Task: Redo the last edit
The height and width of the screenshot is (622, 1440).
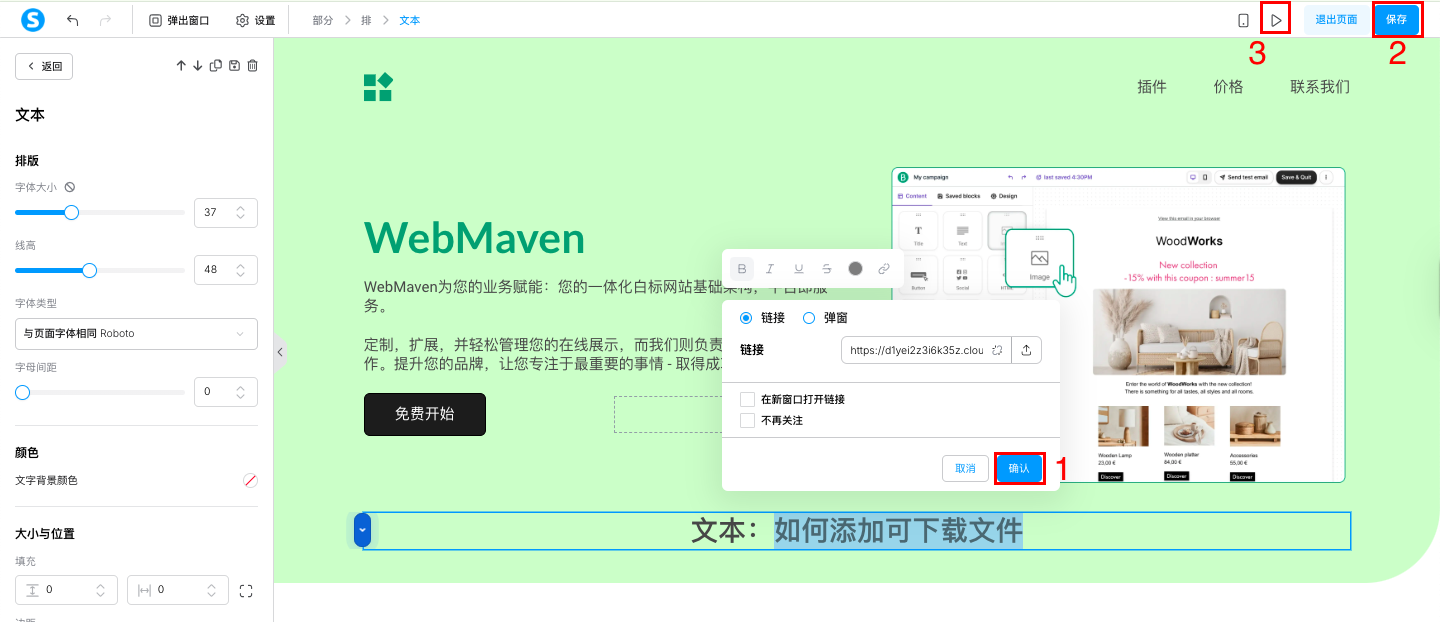Action: 106,20
